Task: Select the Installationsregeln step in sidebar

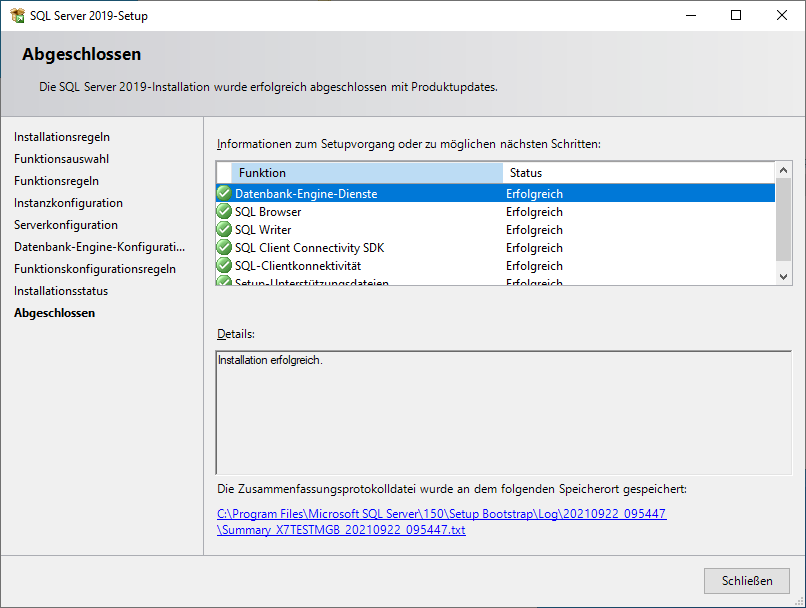Action: coord(62,137)
